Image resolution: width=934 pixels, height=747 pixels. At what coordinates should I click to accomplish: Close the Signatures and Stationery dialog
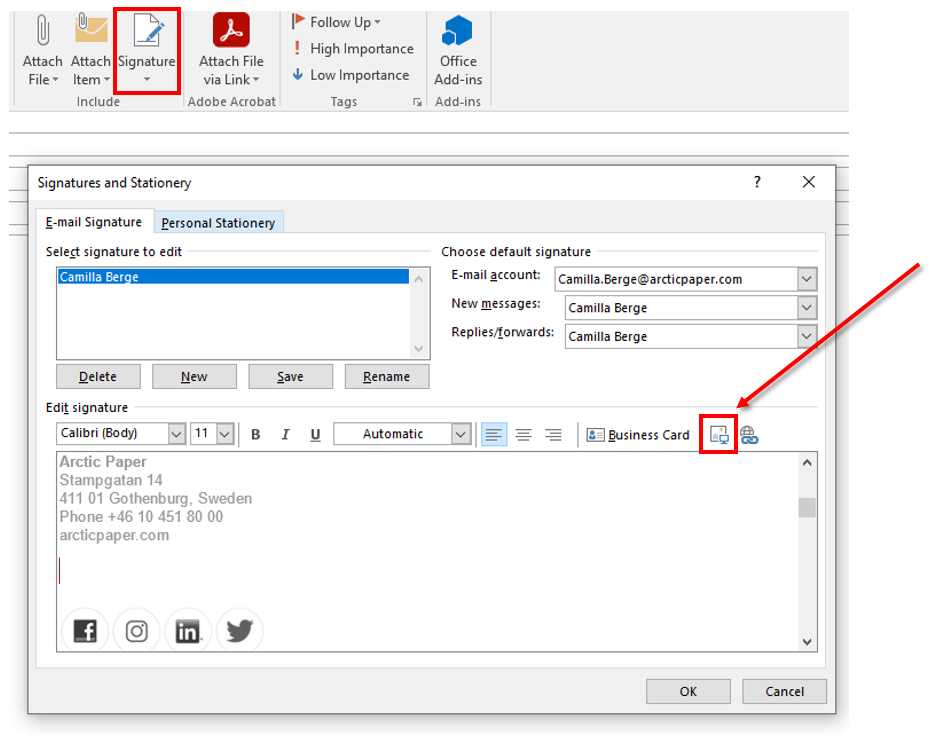click(x=808, y=182)
